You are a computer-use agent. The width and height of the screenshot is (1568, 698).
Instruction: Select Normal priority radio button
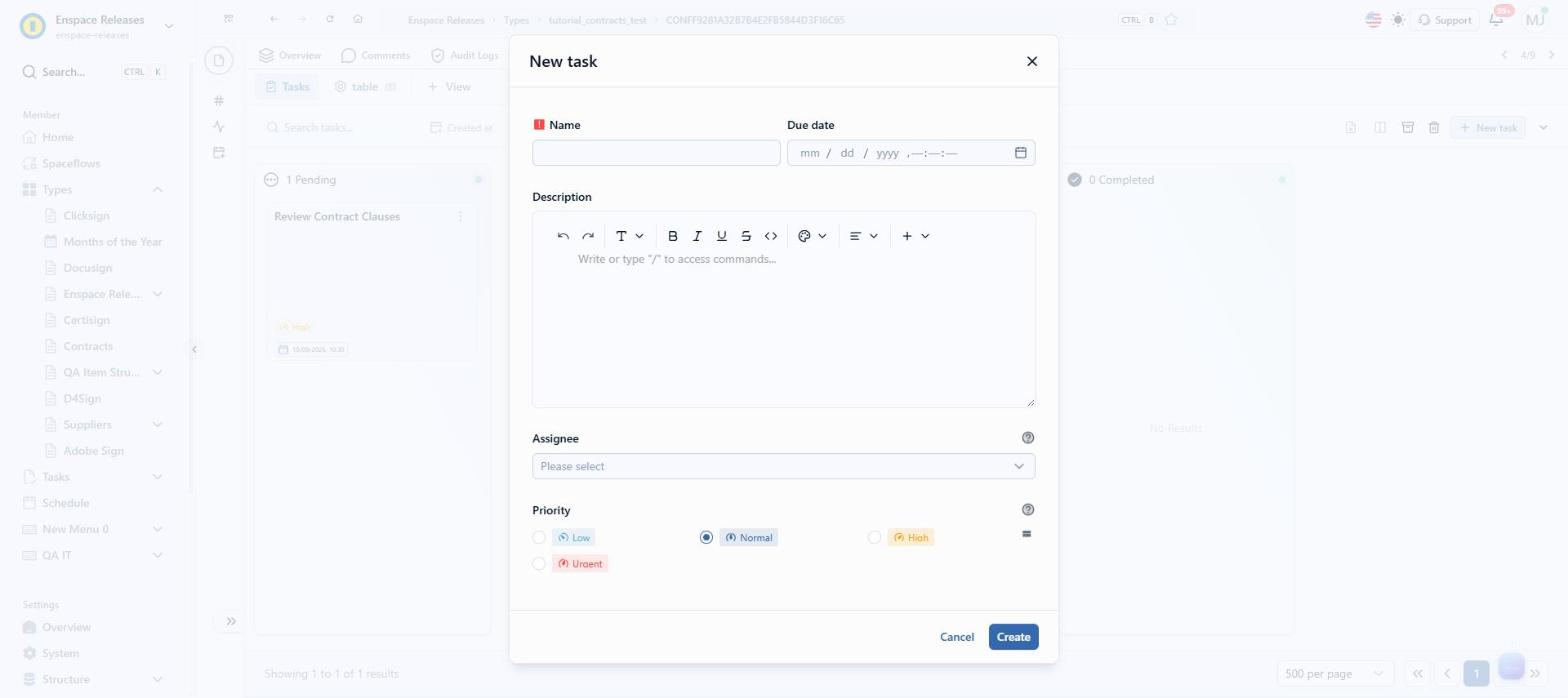coord(706,537)
